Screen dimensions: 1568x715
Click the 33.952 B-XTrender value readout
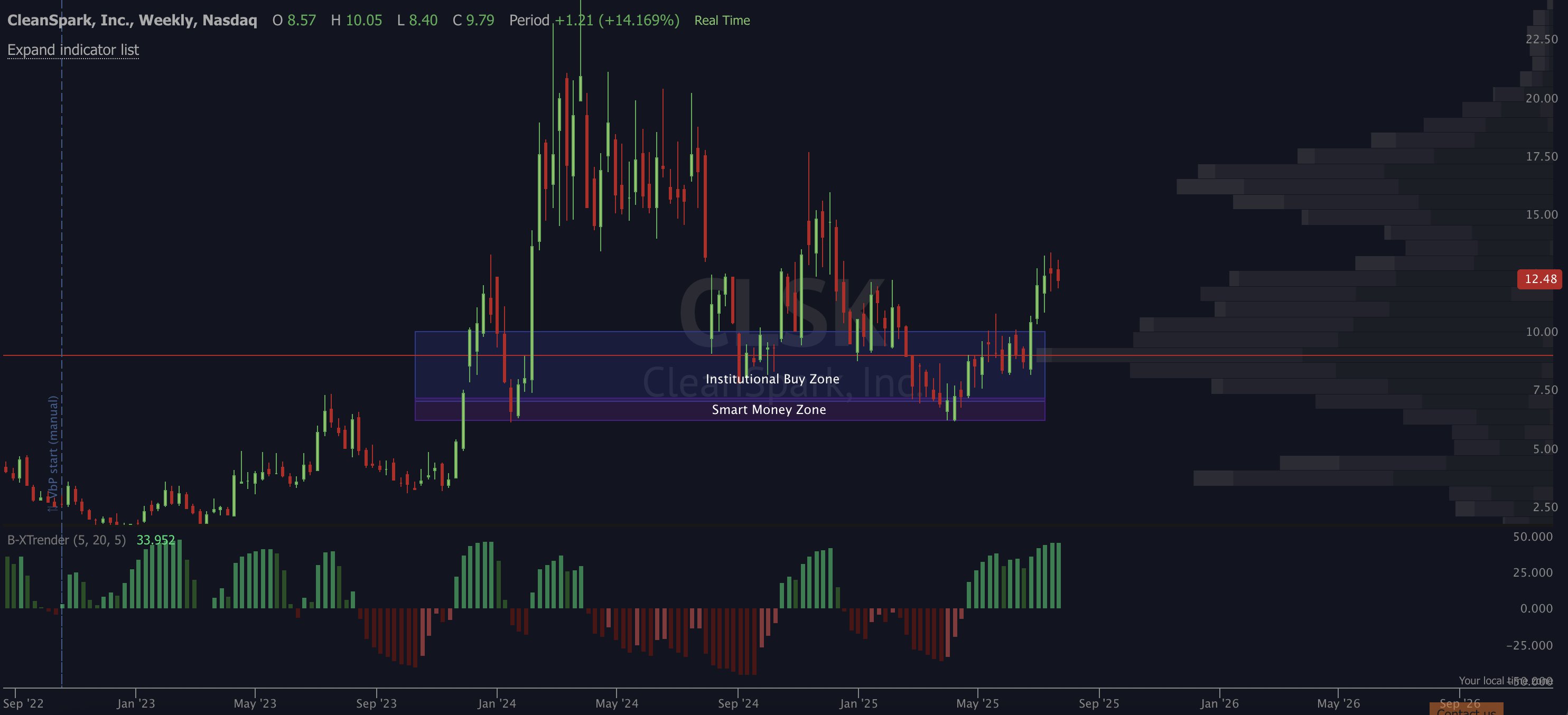tap(156, 540)
